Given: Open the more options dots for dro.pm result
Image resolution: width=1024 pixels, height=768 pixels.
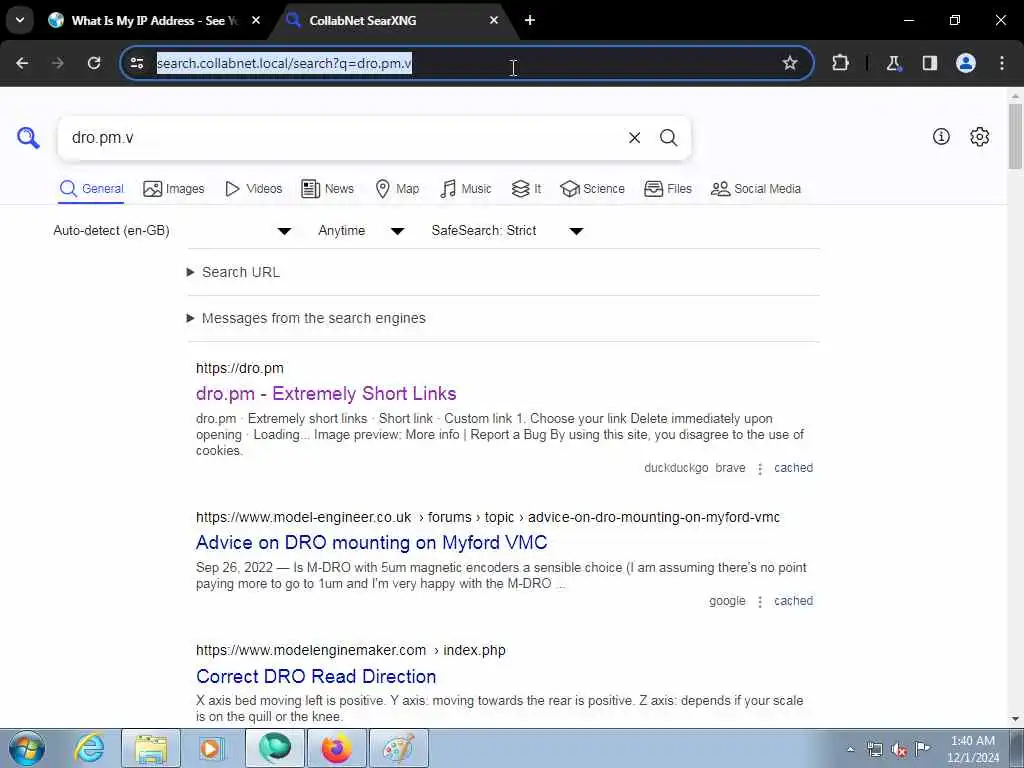Looking at the screenshot, I should [760, 469].
